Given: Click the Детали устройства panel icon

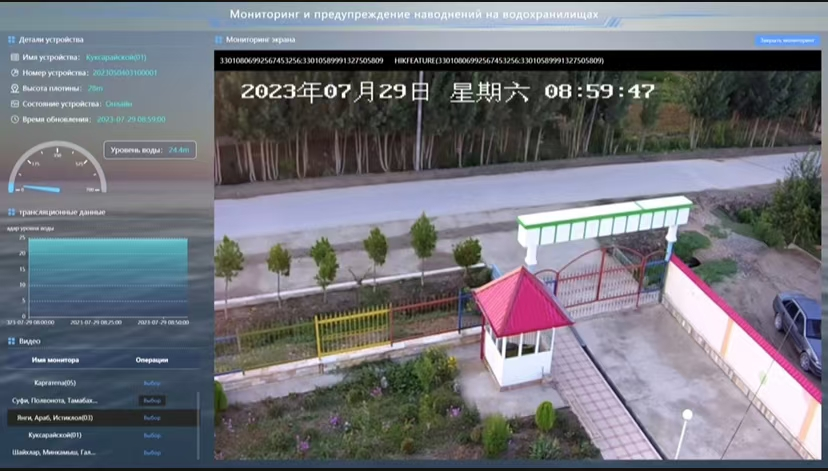Looking at the screenshot, I should point(11,40).
